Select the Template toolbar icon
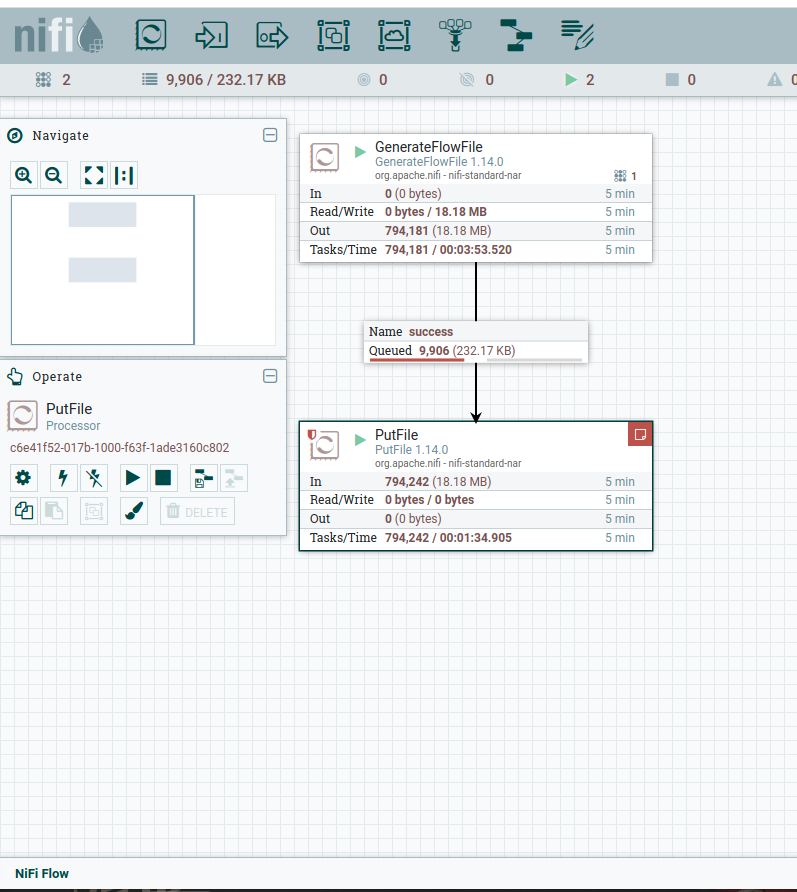 pos(516,35)
